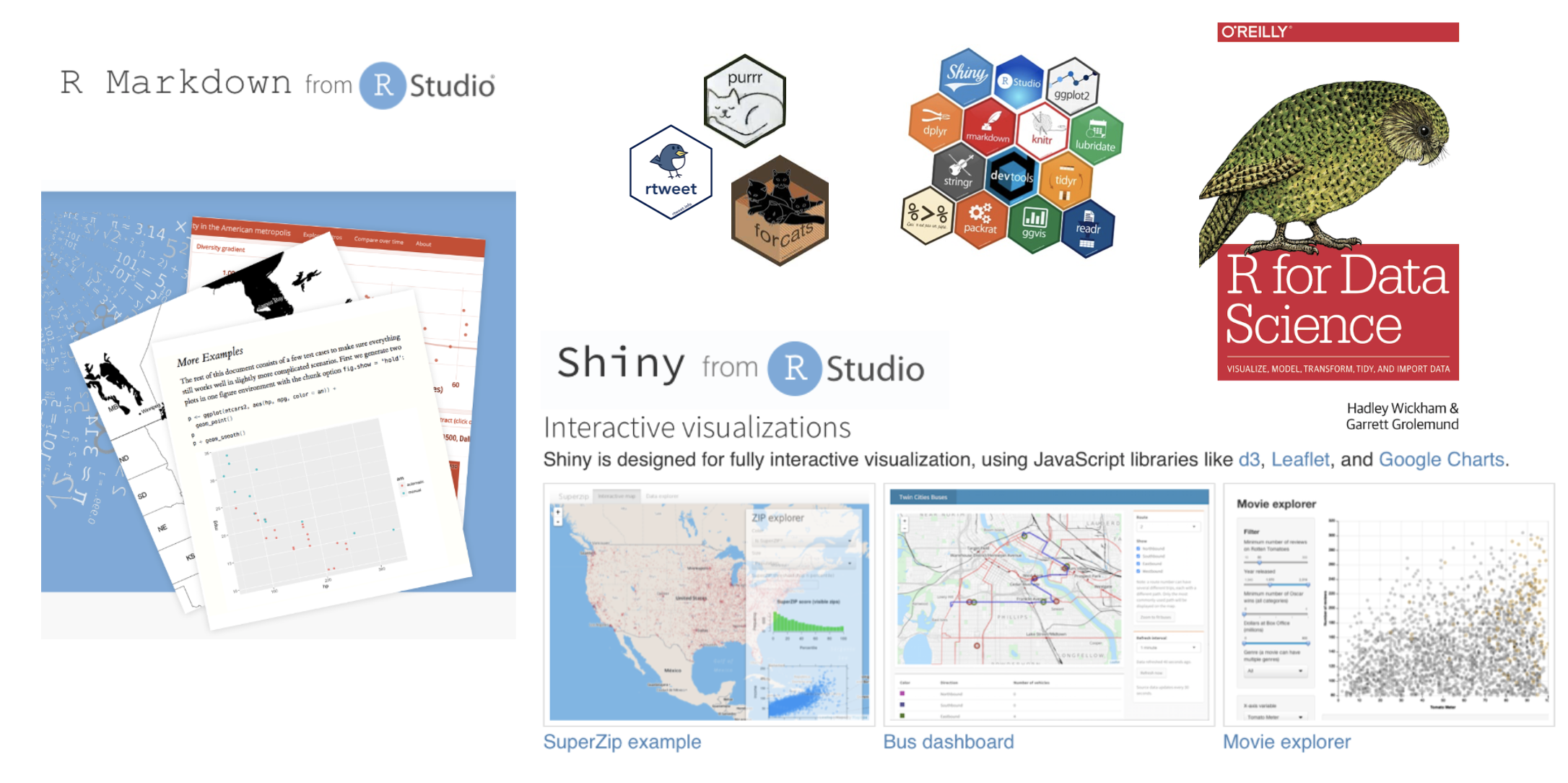The width and height of the screenshot is (1568, 783).
Task: Click the packrat hexagon icon
Action: pyautogui.click(x=980, y=220)
